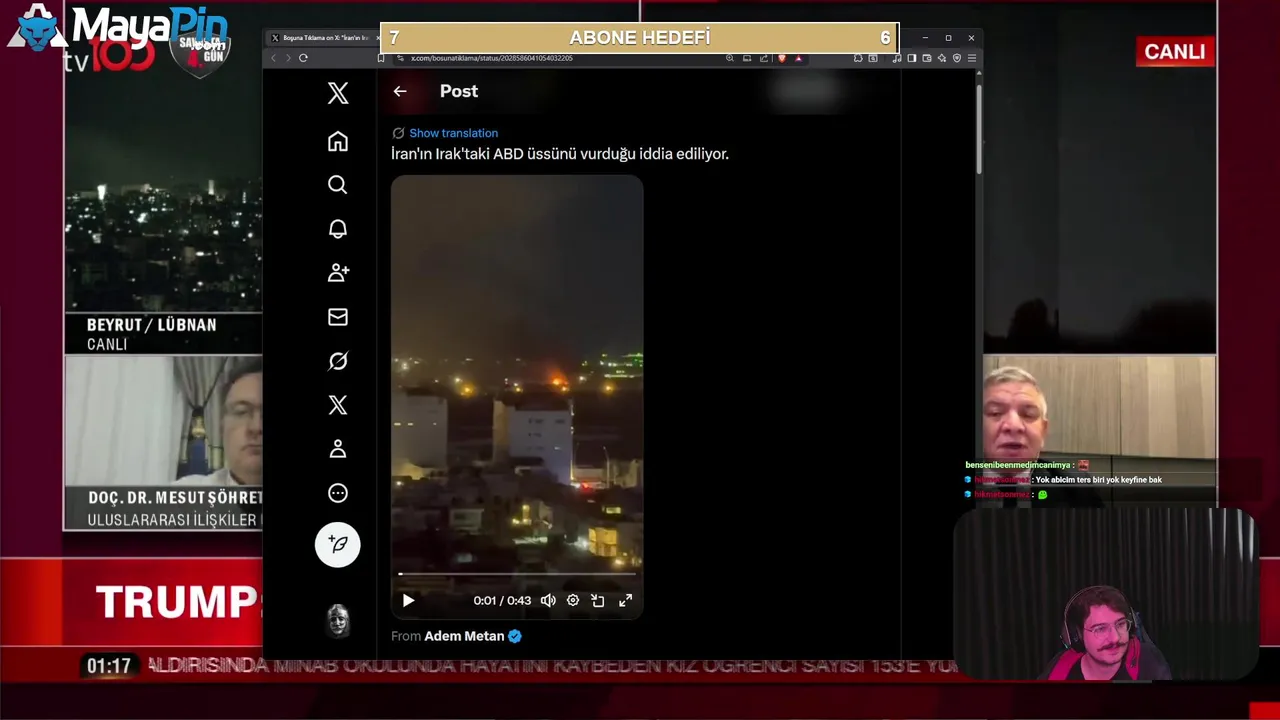The image size is (1280, 720).
Task: Click the X logo in the sidebar
Action: (x=338, y=93)
